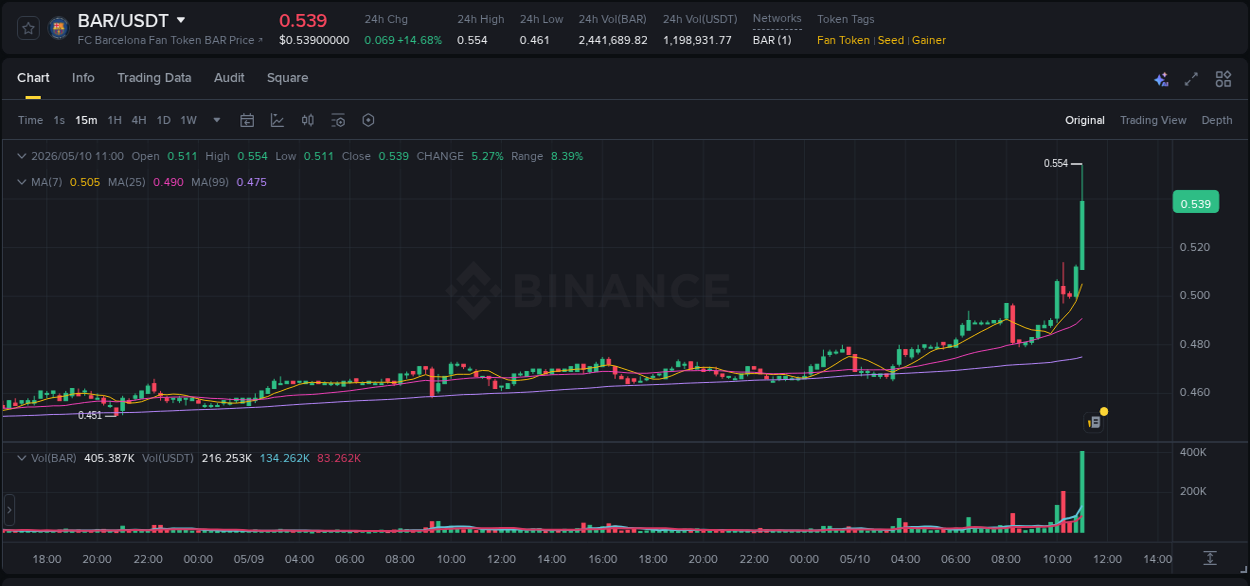Select the 1s interval
1250x586 pixels.
click(59, 120)
